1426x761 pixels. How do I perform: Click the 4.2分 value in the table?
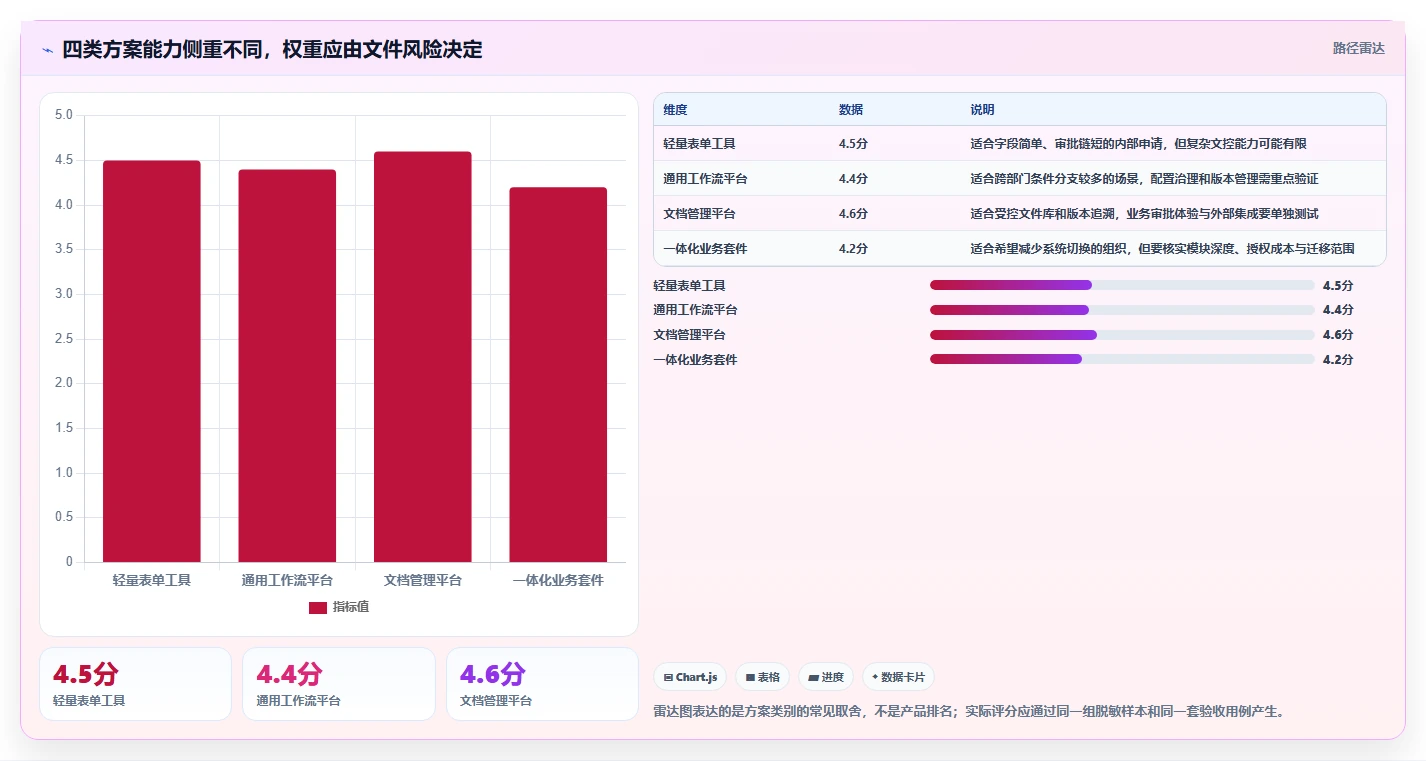(853, 249)
